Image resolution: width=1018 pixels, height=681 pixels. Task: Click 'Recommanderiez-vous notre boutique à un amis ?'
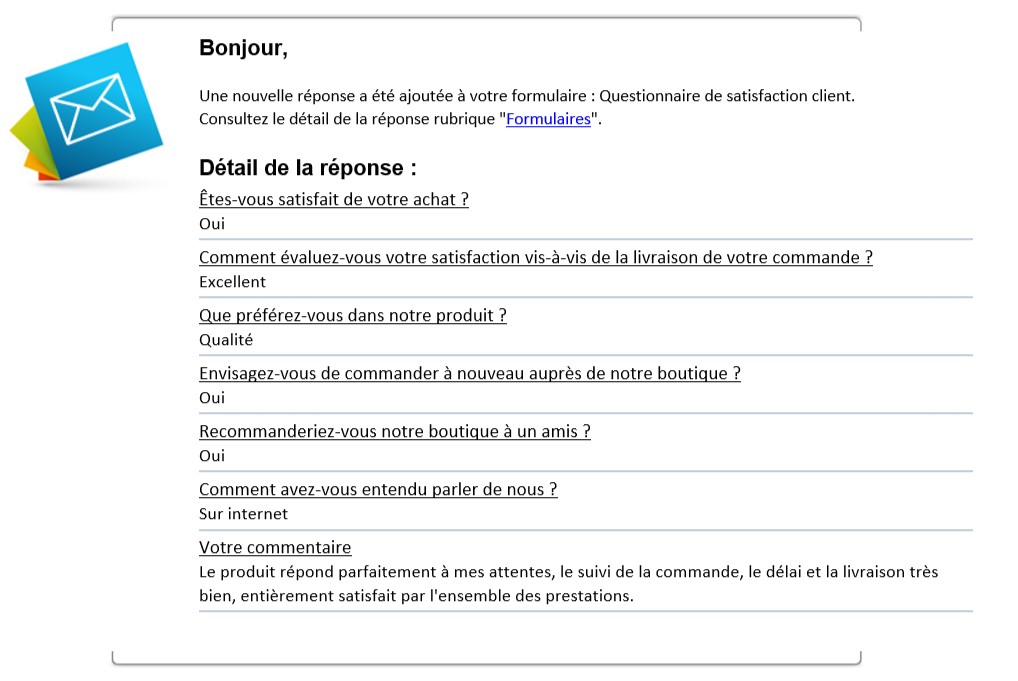tap(395, 432)
